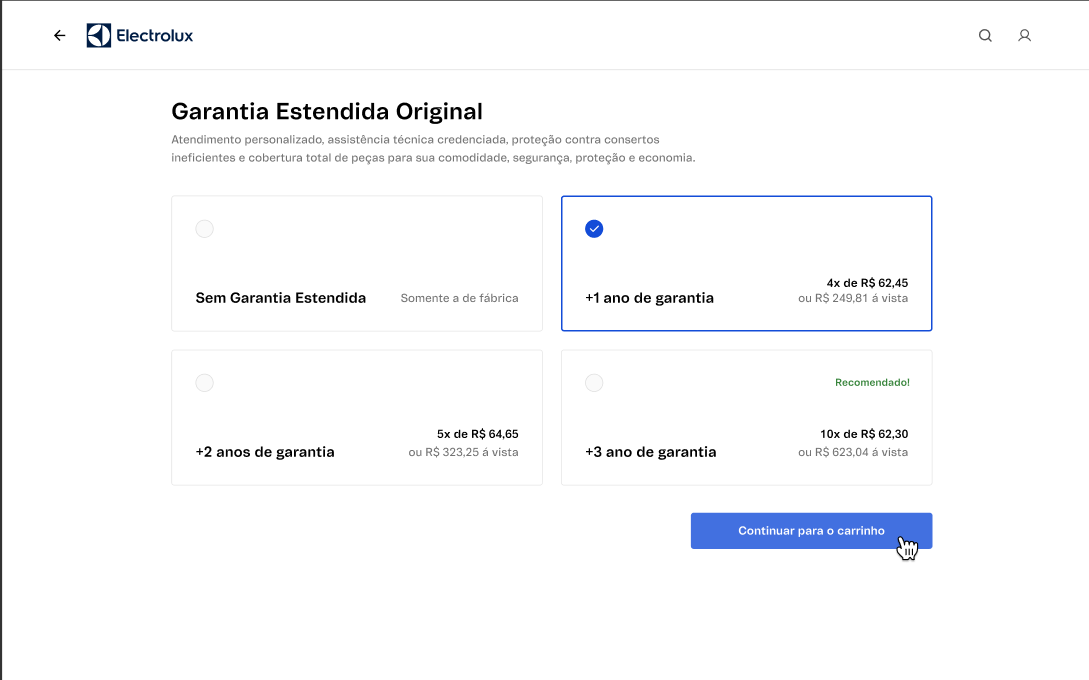Click Continuar para o carrinho button
Screen dimensions: 1089x680
pos(811,531)
